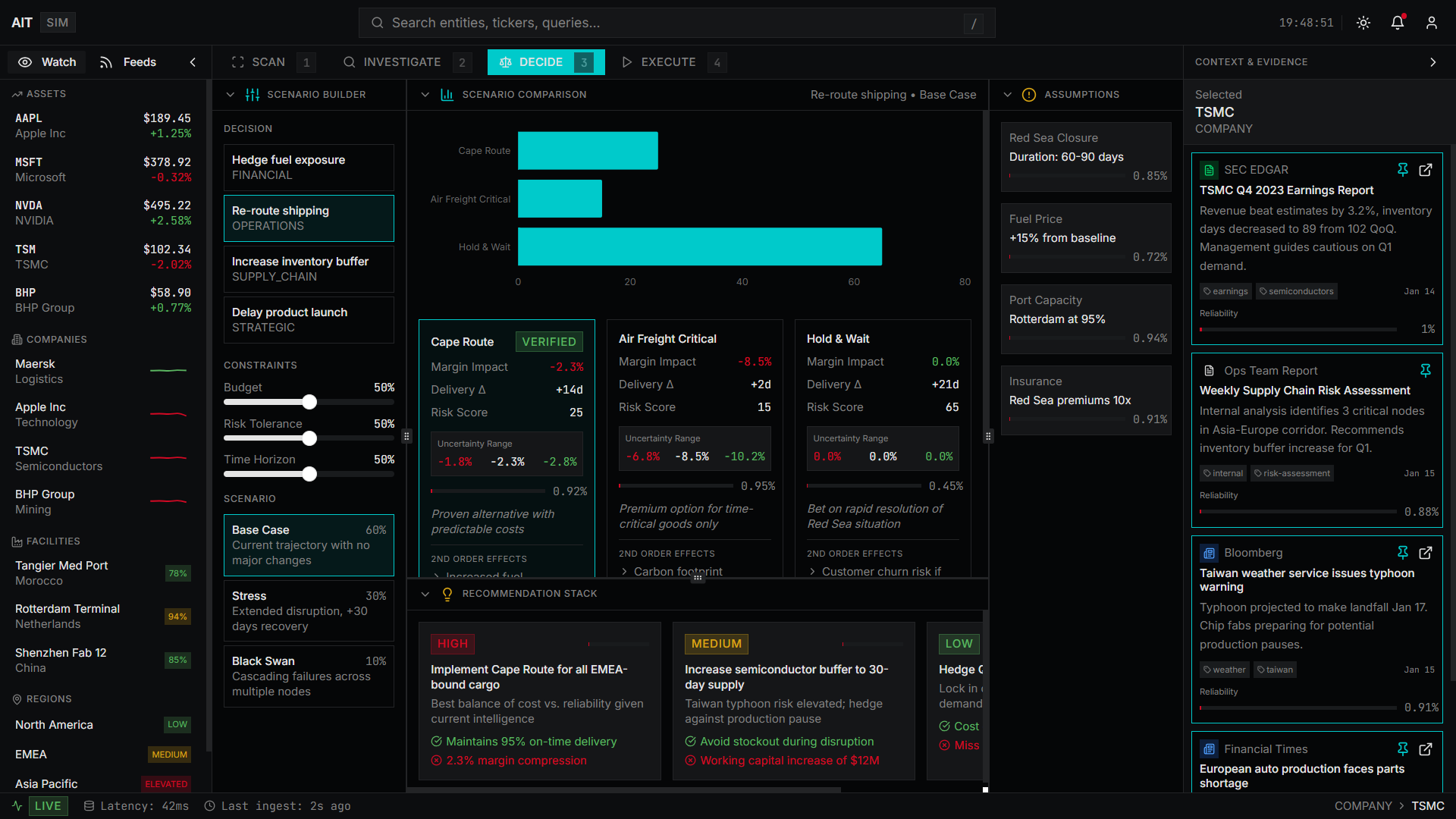Pin the SEC EDGAR evidence card
Screen dimensions: 1456x819
tap(1403, 170)
